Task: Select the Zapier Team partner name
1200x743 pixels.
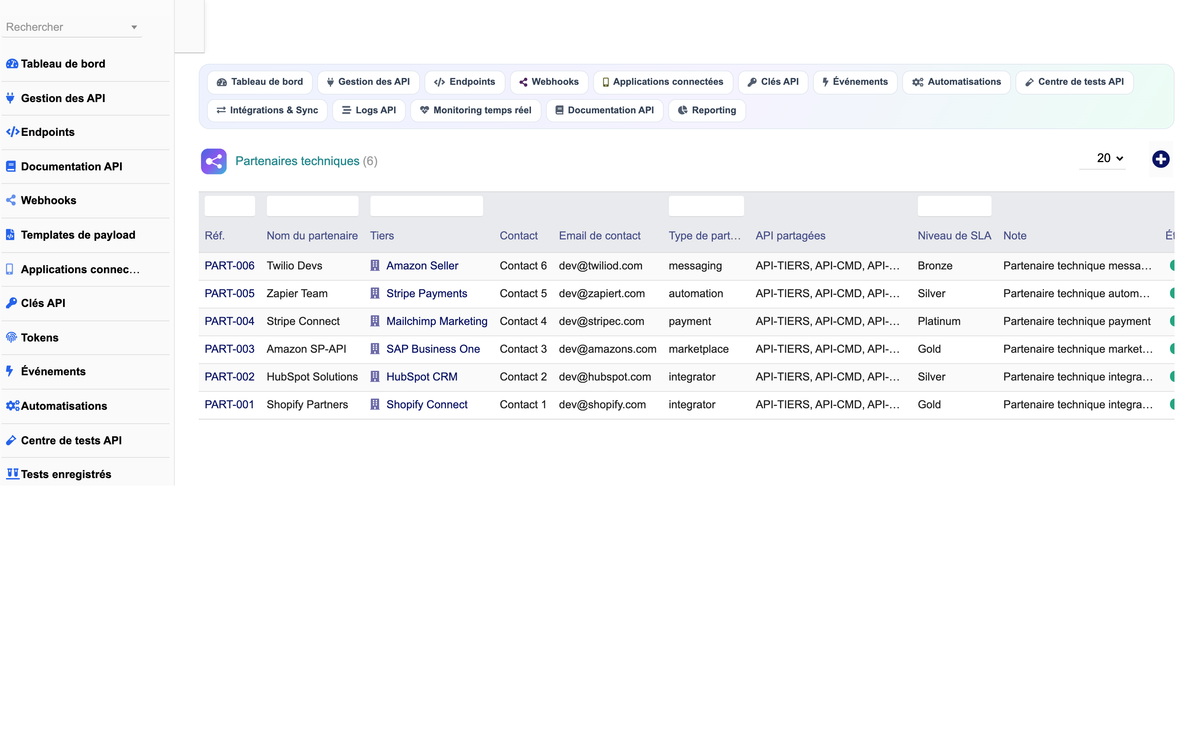Action: tap(297, 294)
